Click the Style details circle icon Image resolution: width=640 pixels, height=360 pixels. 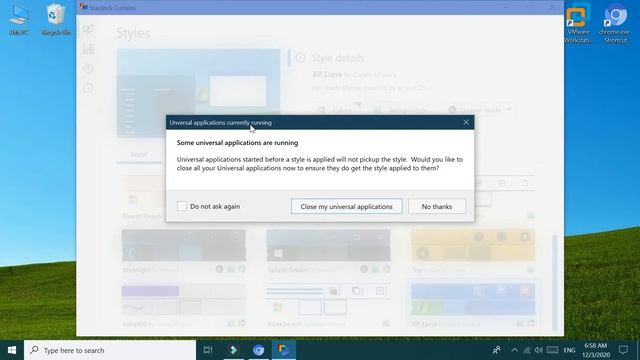(x=300, y=58)
